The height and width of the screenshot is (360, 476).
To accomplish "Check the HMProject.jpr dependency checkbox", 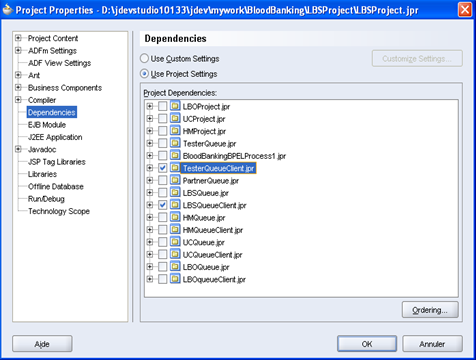I will point(162,131).
